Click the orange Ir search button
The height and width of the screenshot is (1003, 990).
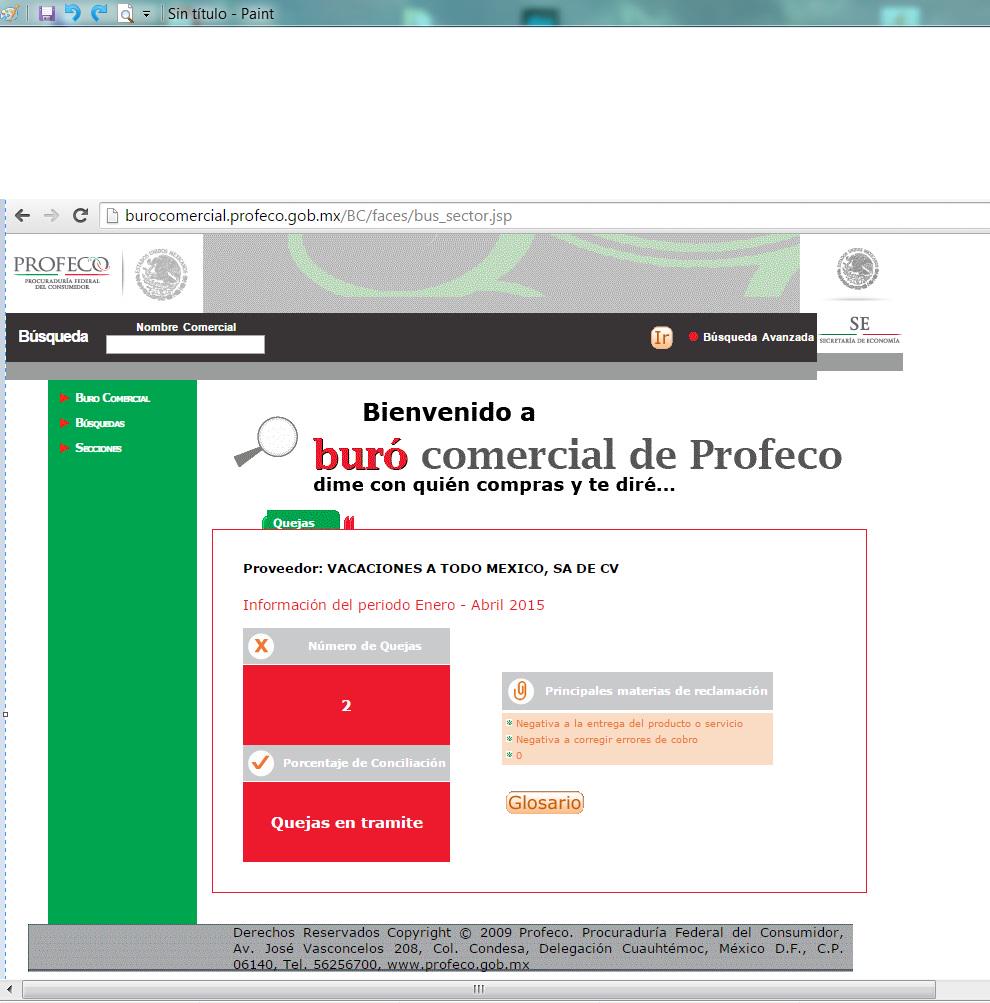[x=661, y=337]
